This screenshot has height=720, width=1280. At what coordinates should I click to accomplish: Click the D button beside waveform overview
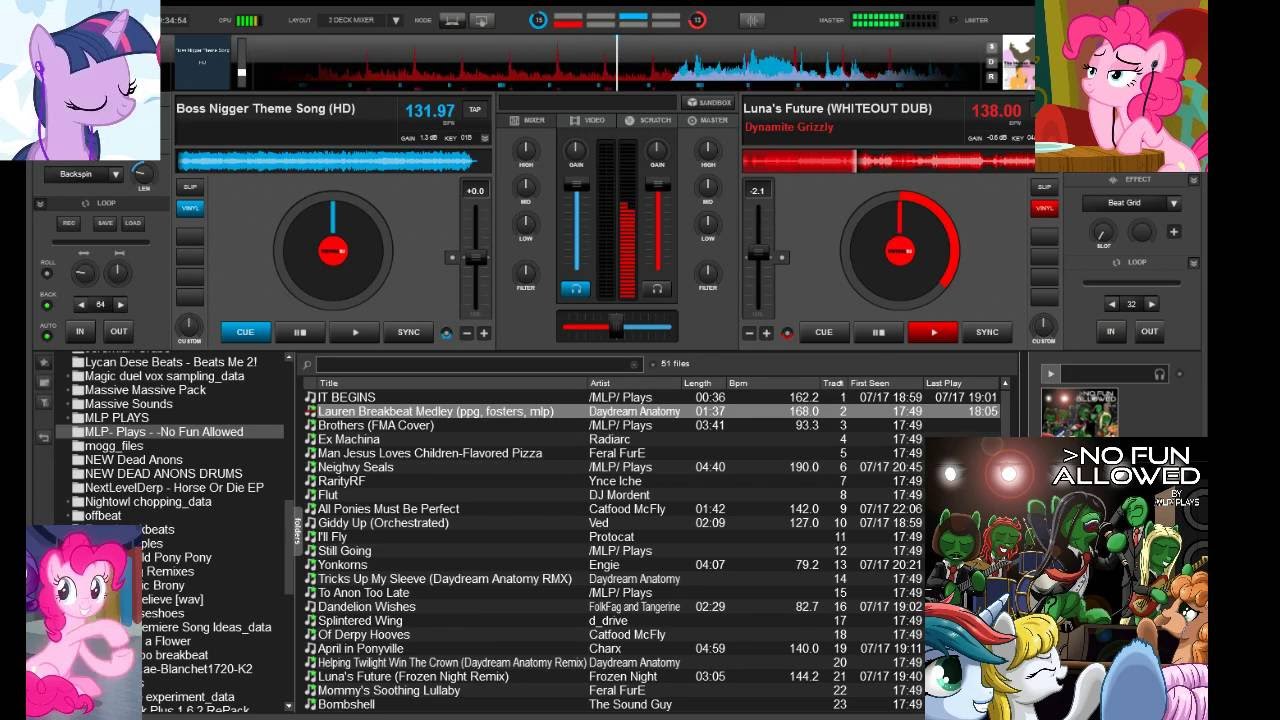coord(991,62)
